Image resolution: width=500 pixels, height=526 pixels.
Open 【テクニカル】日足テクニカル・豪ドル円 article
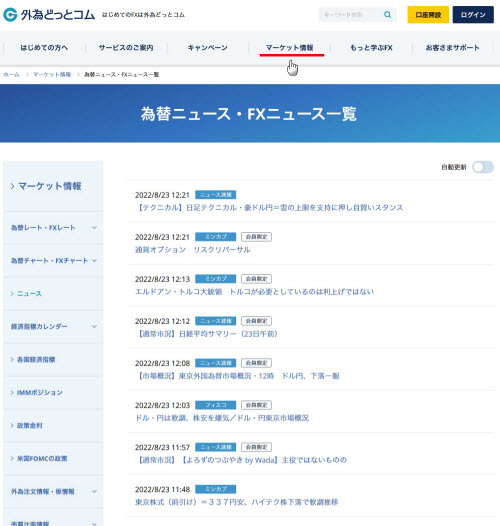269,208
